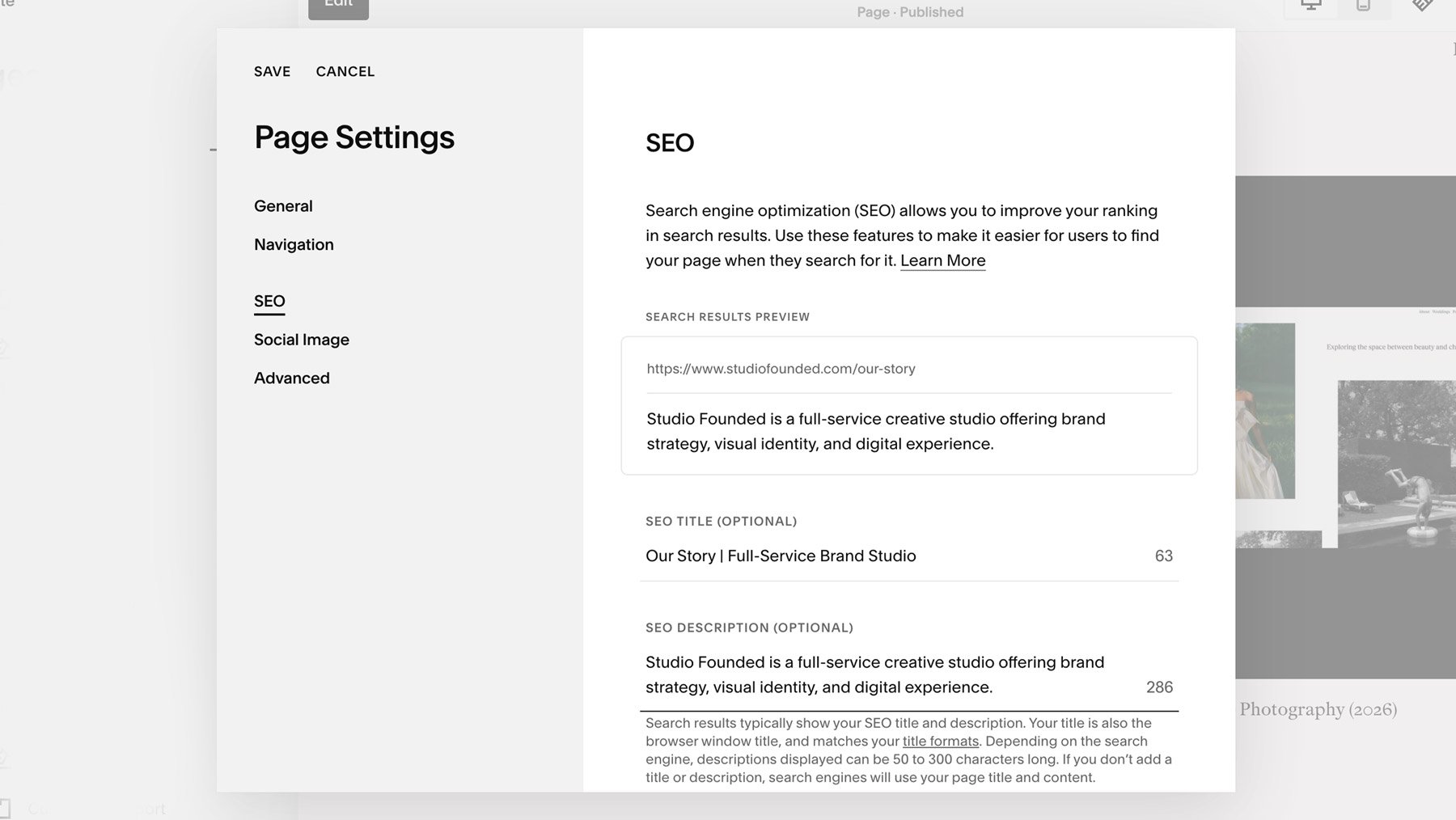This screenshot has width=1456, height=820.
Task: Open the Social Image tab
Action: pos(302,340)
